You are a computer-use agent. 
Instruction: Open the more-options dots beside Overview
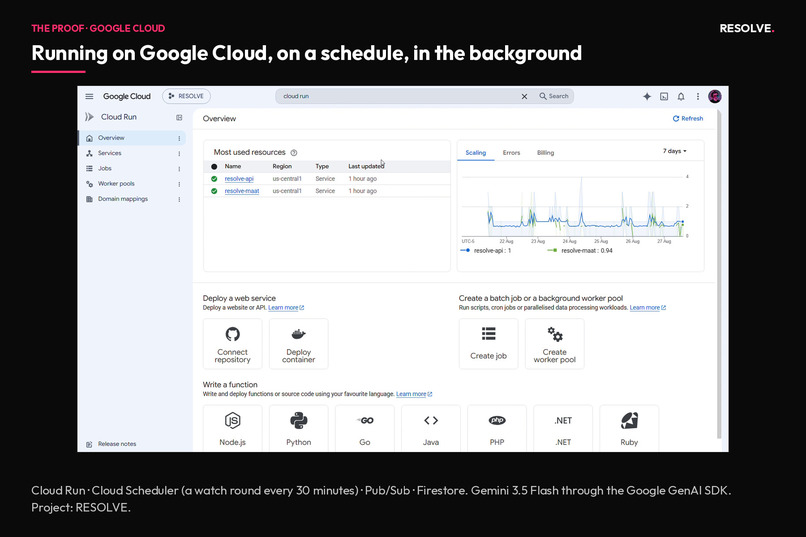179,138
